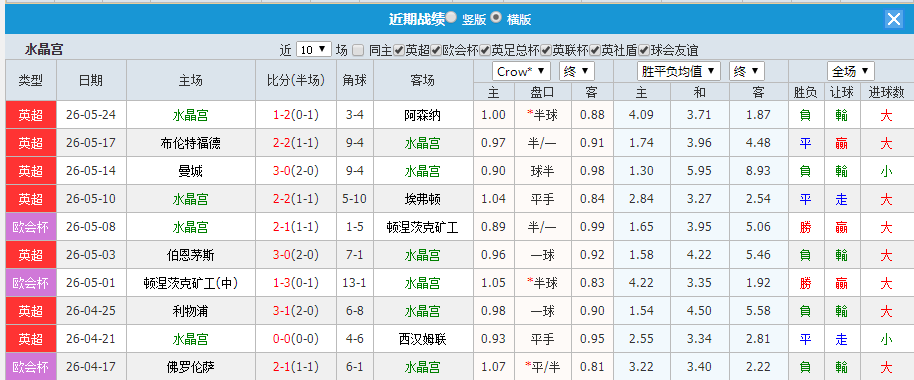Click score 3-0(2-0) in the 曼城 row
Viewport: 914px width, 380px height.
296,171
